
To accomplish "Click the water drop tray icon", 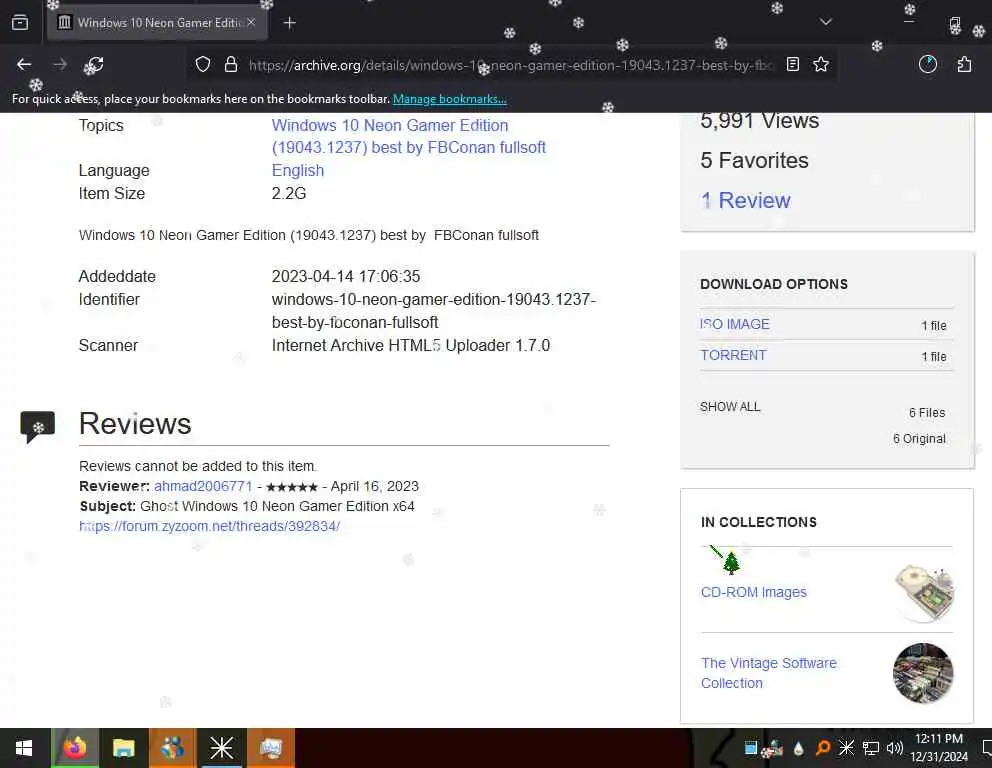I will point(798,749).
